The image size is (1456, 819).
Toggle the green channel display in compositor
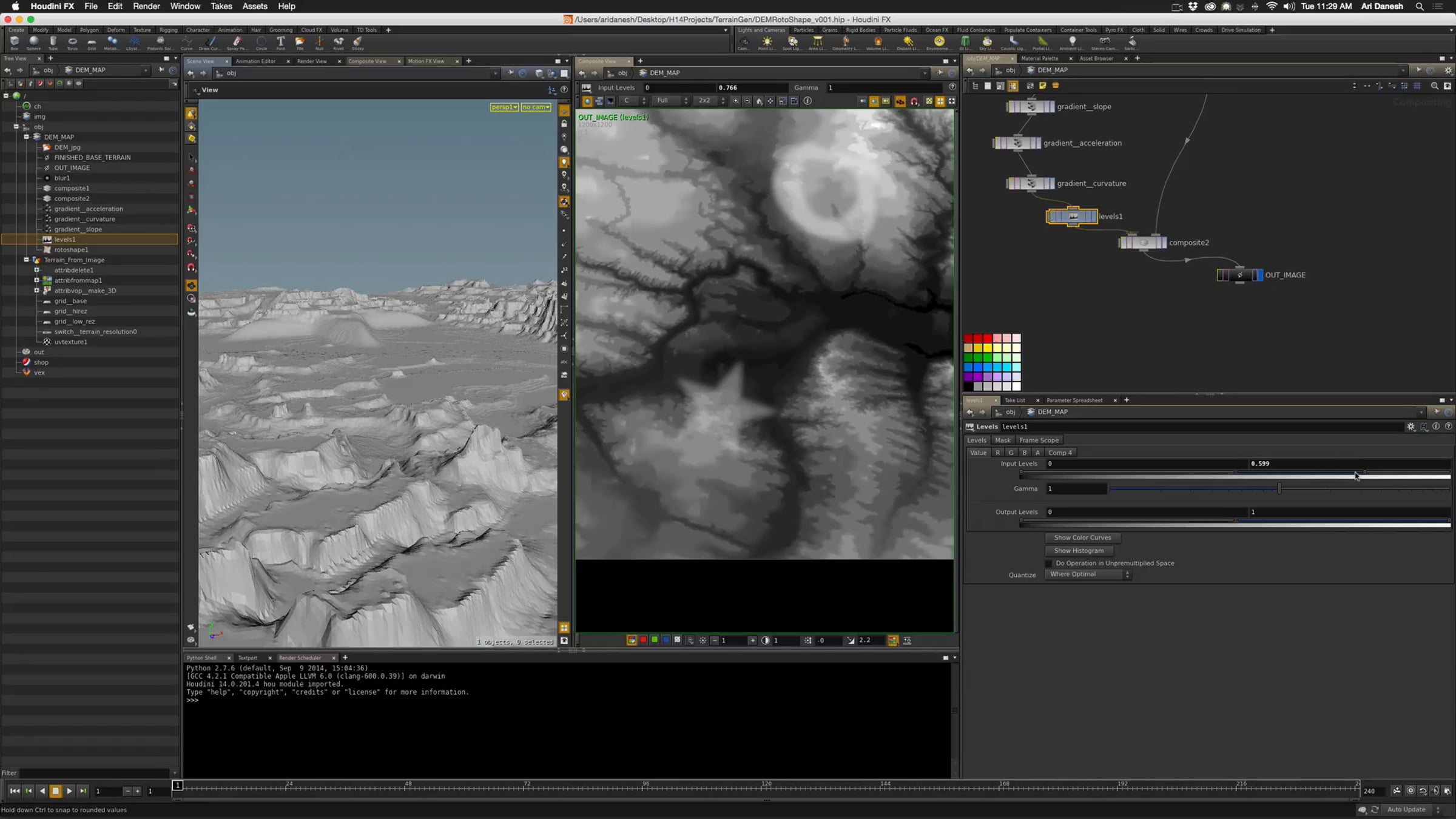pos(655,640)
